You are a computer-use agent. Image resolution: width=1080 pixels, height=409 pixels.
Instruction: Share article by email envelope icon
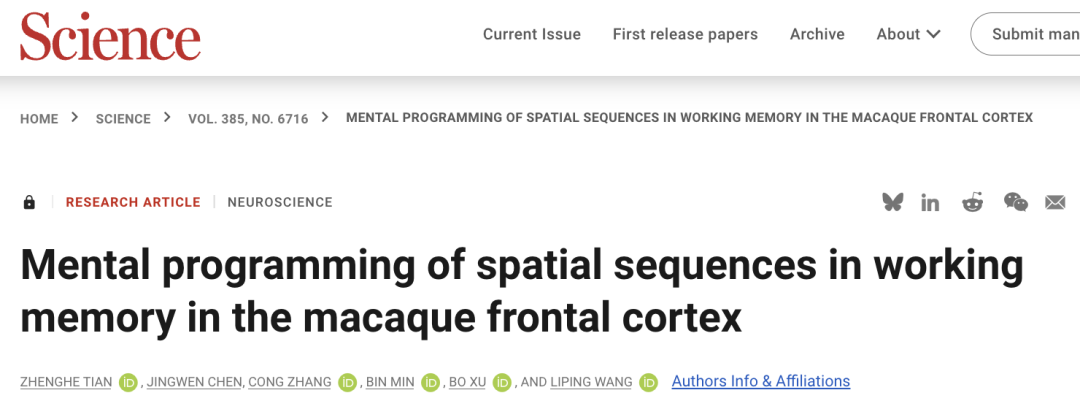coord(1055,202)
